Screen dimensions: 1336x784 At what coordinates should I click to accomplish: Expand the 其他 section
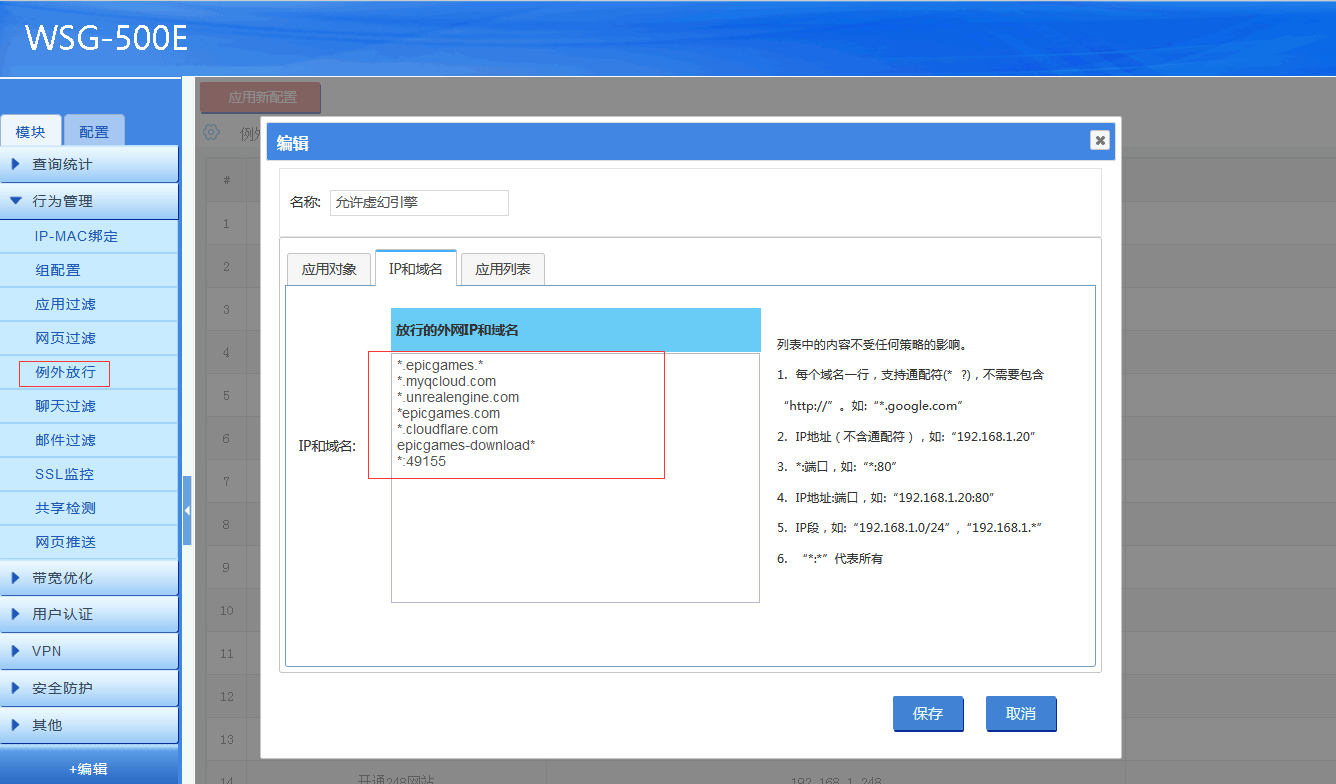(x=89, y=725)
